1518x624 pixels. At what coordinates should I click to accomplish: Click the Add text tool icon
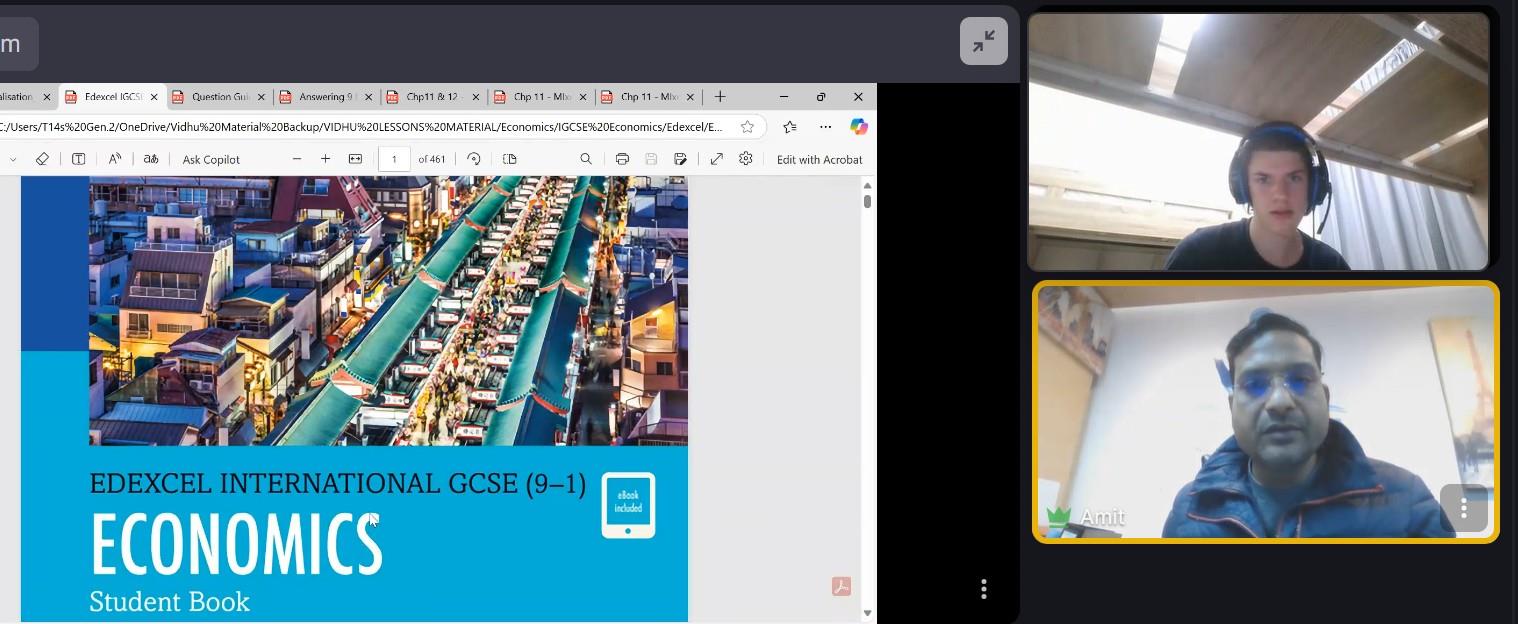pyautogui.click(x=78, y=159)
